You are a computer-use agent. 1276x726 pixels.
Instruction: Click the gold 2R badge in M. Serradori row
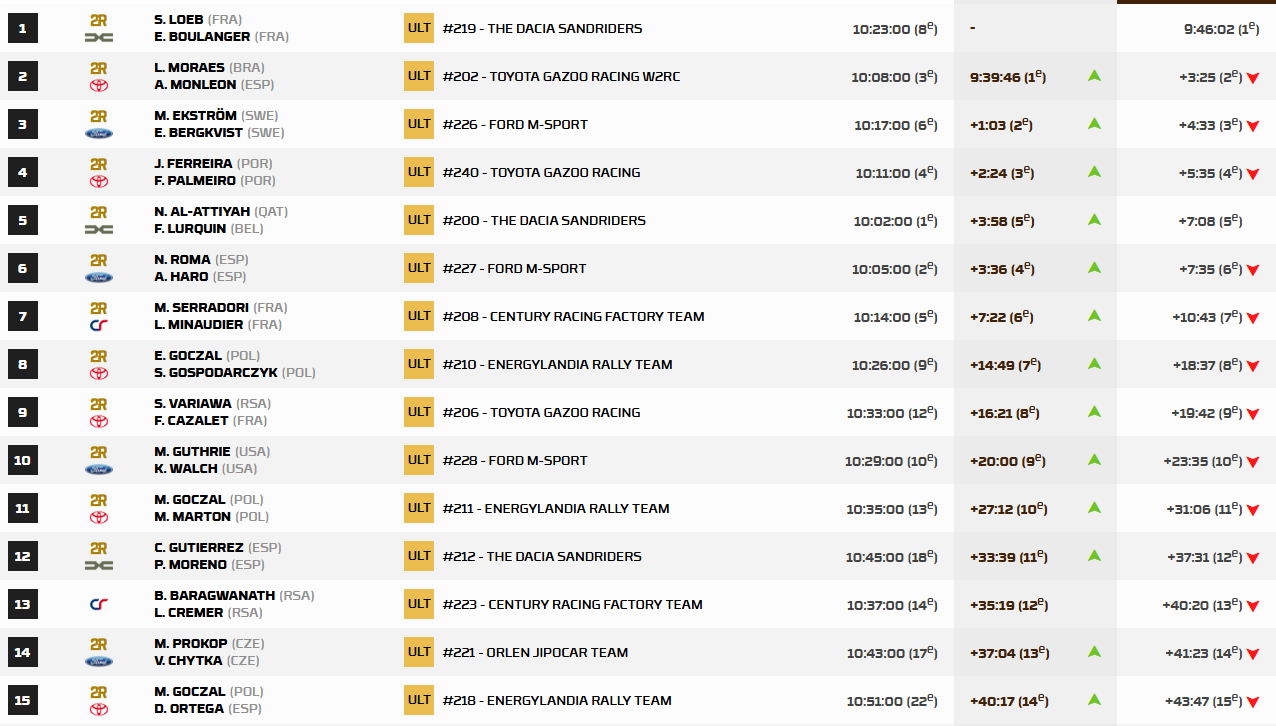pyautogui.click(x=99, y=308)
